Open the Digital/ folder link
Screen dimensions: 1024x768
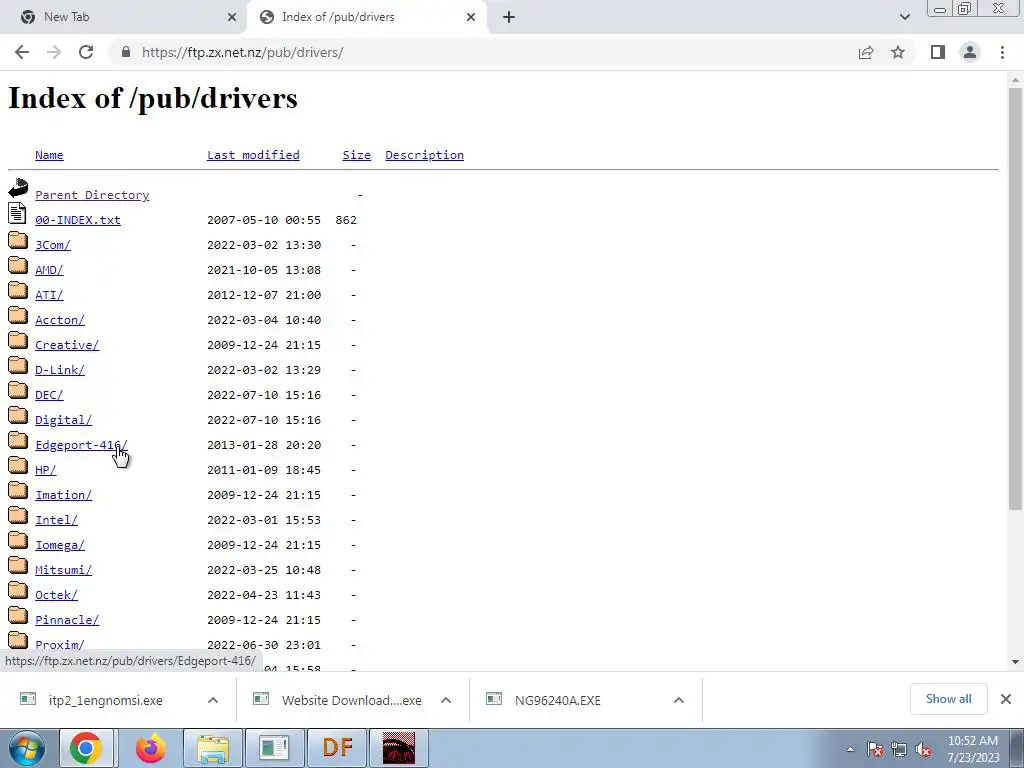coord(63,420)
